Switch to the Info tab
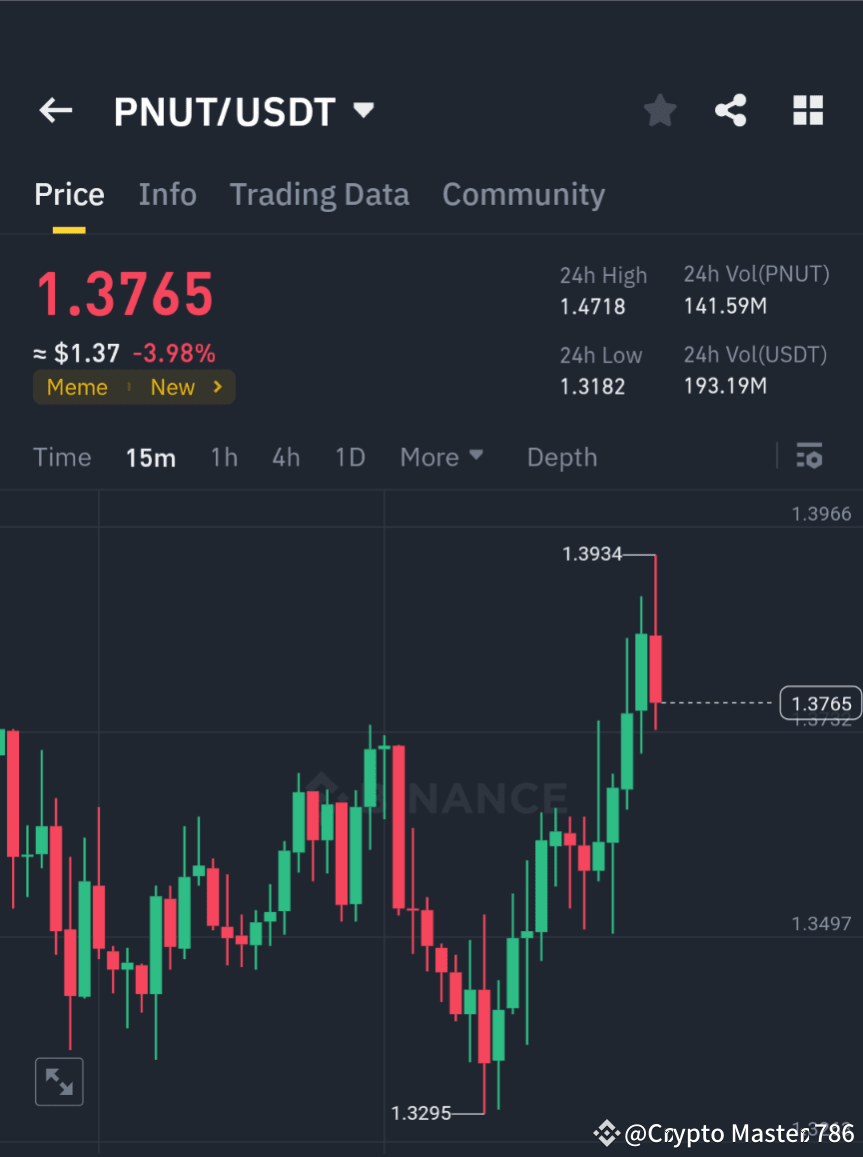The height and width of the screenshot is (1157, 863). [167, 194]
